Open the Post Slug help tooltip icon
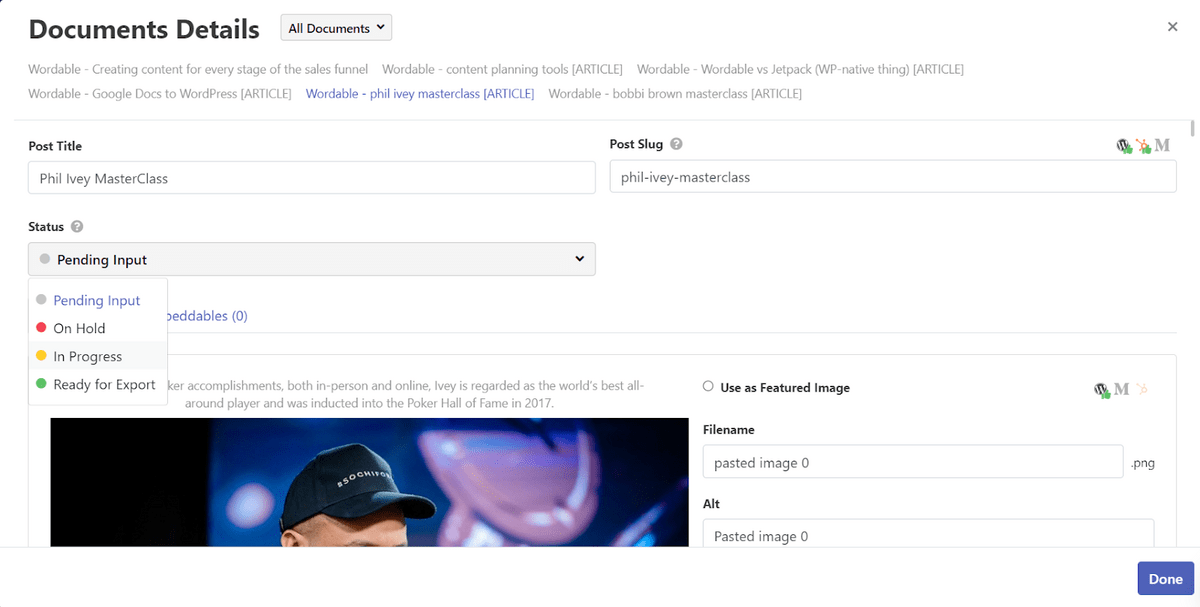1200x607 pixels. [x=676, y=144]
